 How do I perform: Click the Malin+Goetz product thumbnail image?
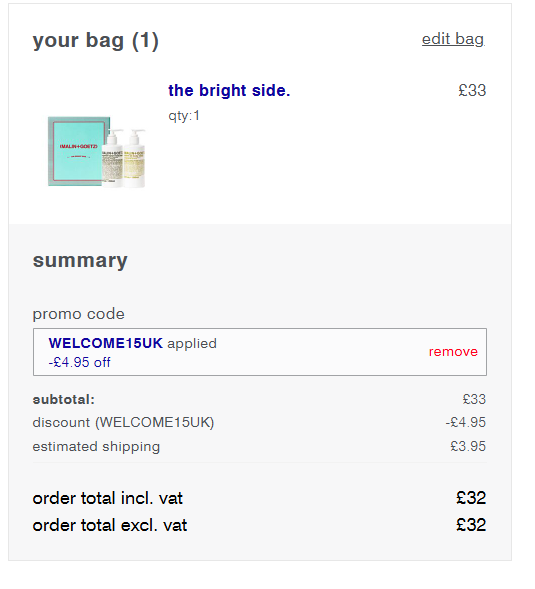(97, 151)
